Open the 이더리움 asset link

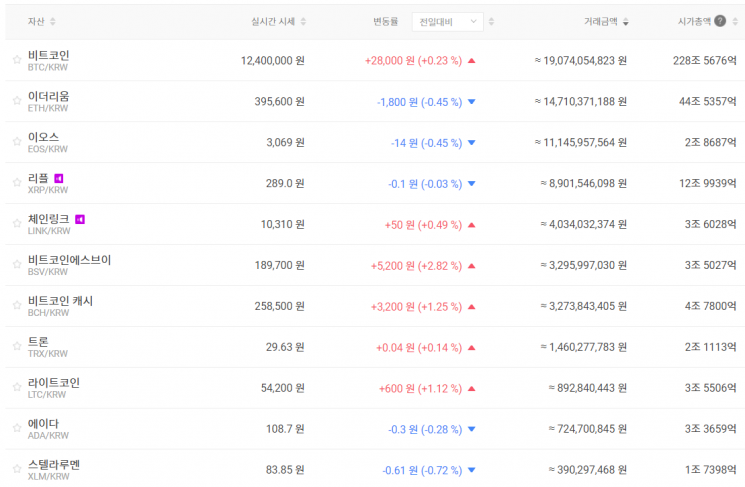(48, 96)
